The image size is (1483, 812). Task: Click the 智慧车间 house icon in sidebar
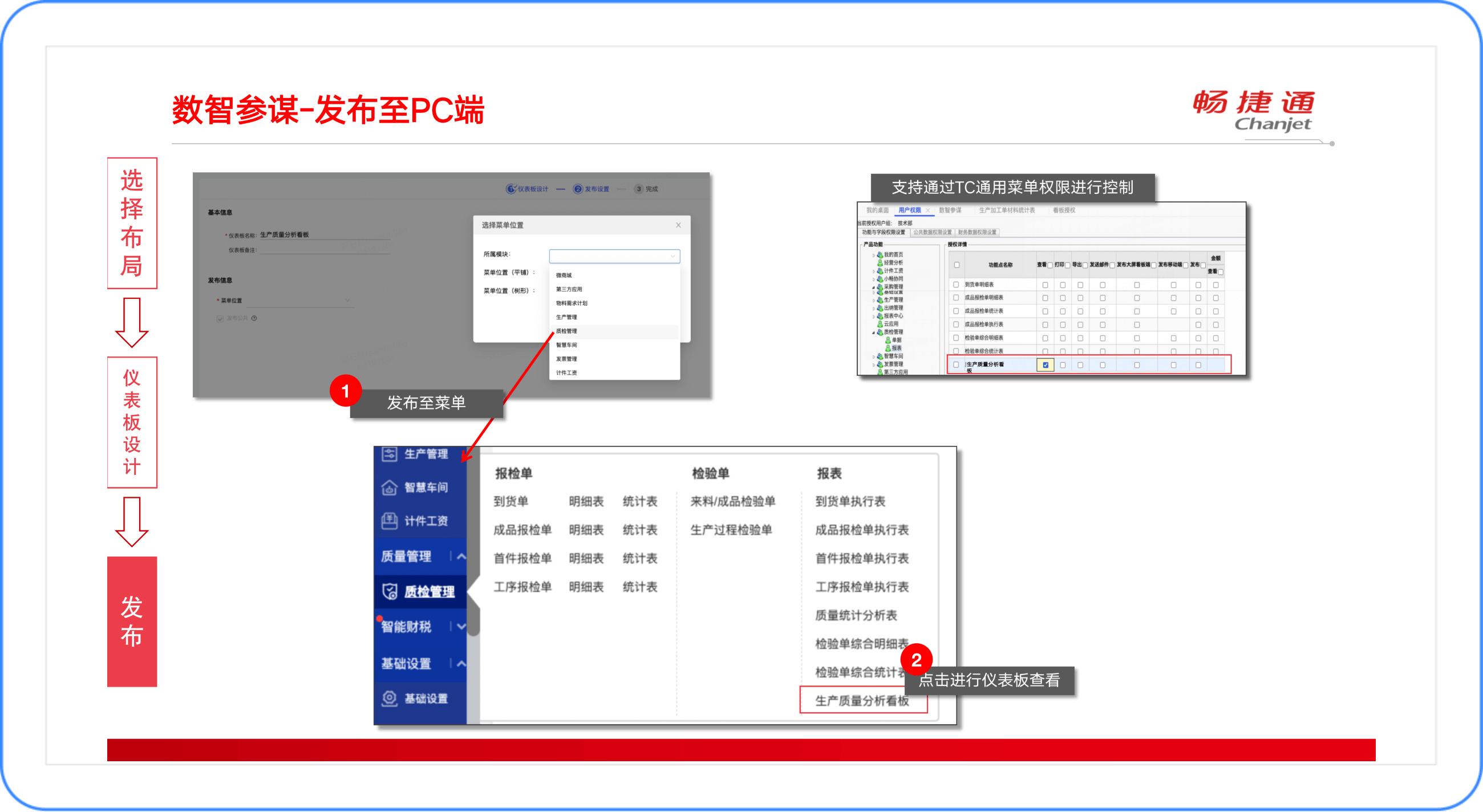pyautogui.click(x=389, y=488)
